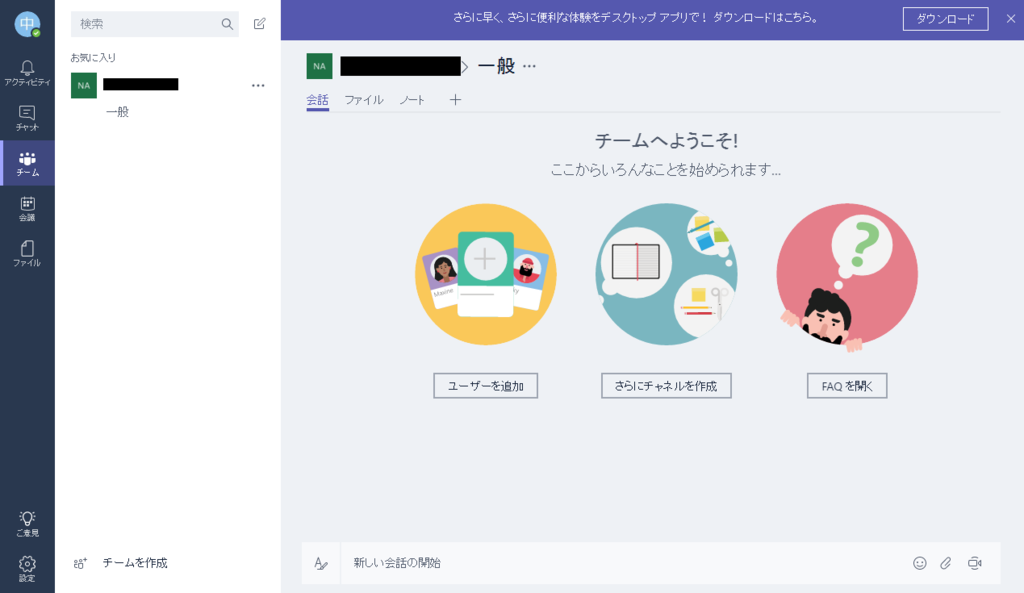The image size is (1024, 593).
Task: Open text formatting options
Action: pos(322,563)
